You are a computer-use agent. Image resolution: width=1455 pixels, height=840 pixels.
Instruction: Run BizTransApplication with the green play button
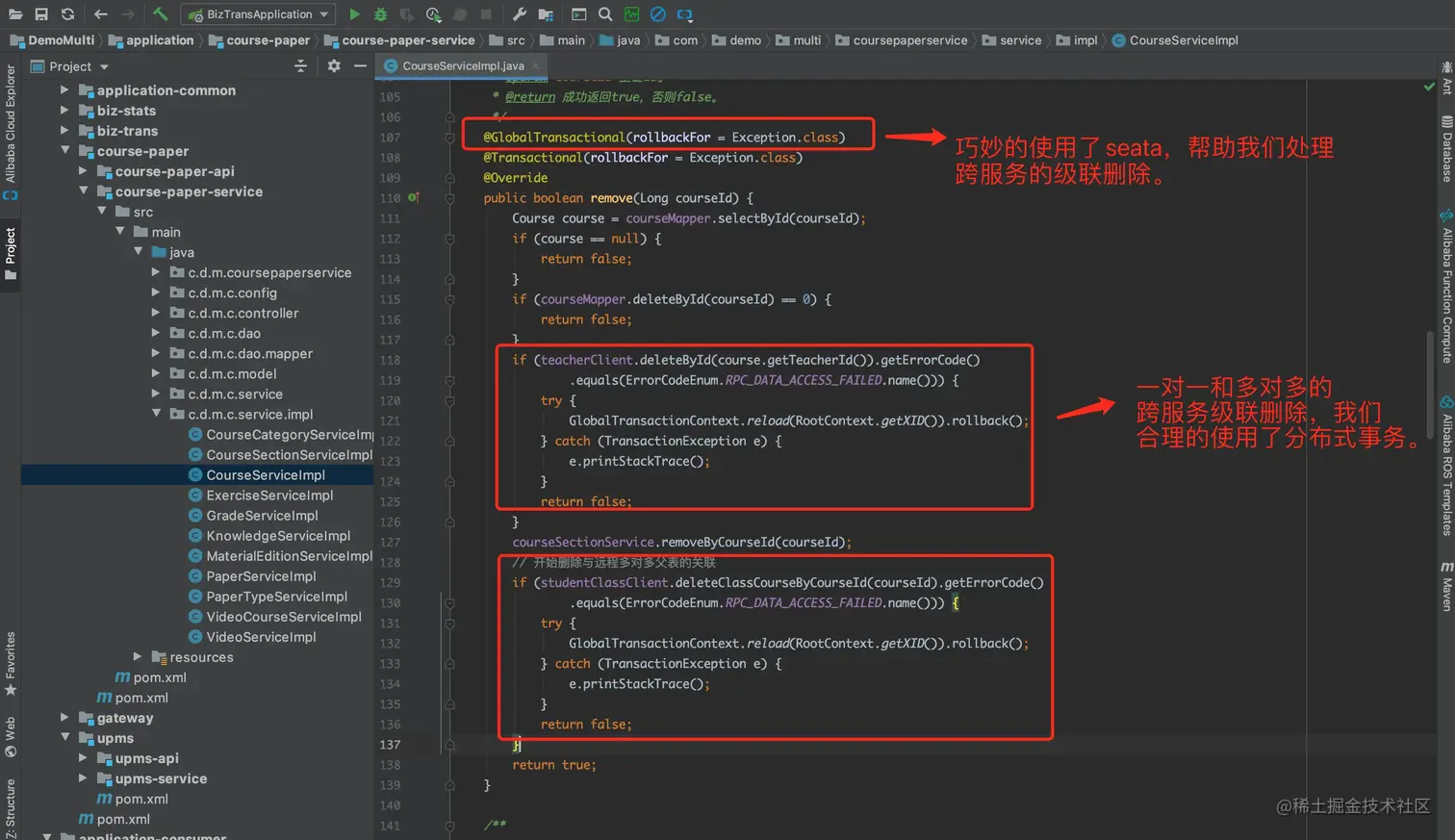(x=354, y=14)
